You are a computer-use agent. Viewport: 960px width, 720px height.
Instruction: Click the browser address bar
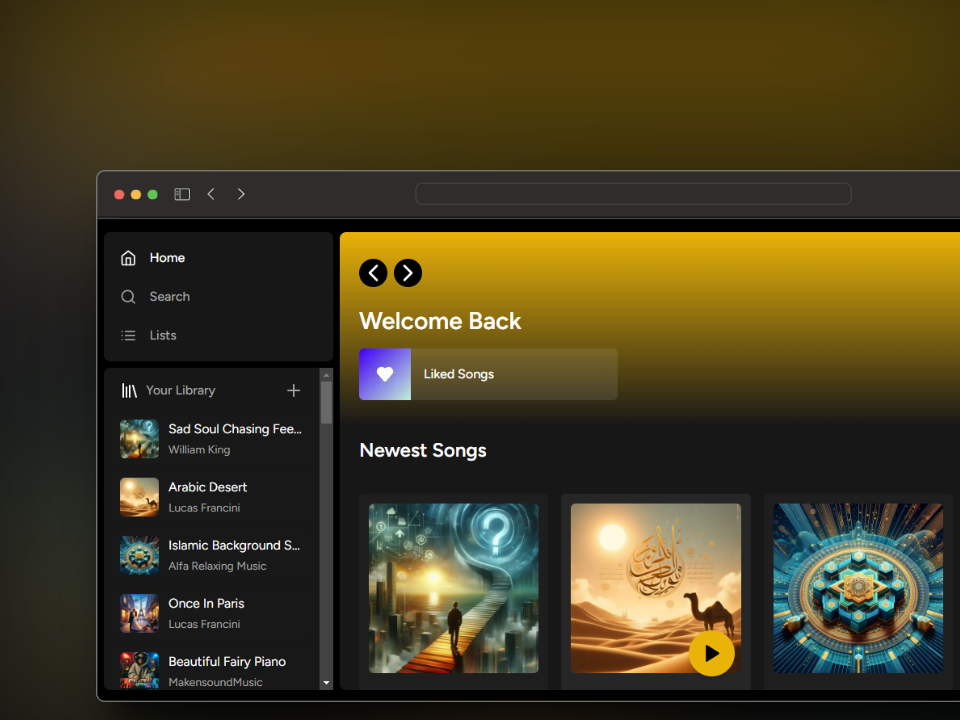pos(633,194)
